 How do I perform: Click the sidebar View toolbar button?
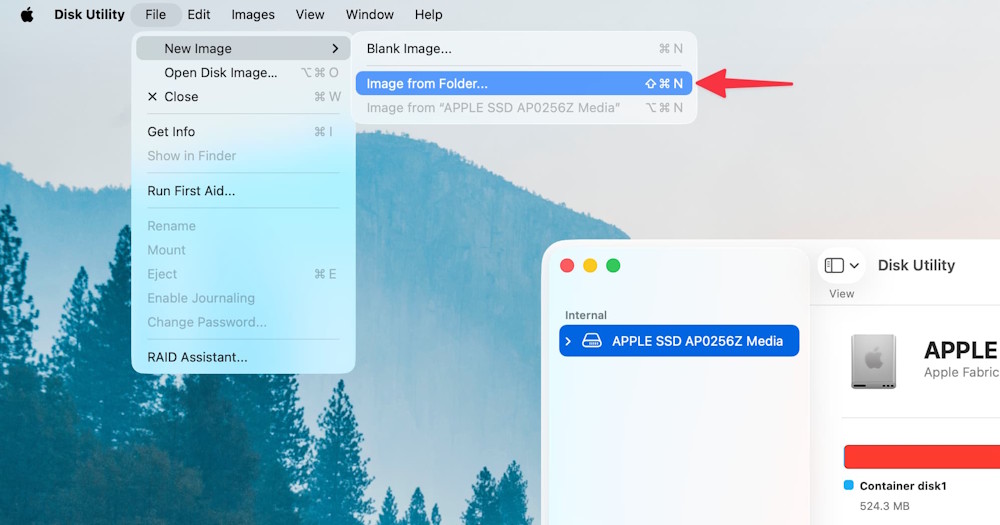pyautogui.click(x=841, y=265)
